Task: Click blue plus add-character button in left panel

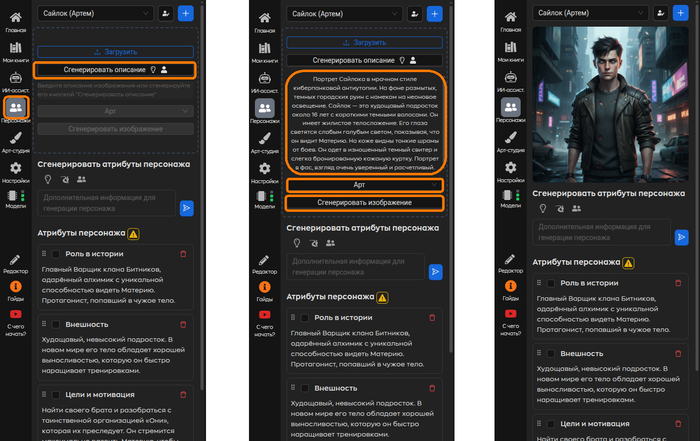Action: 186,13
